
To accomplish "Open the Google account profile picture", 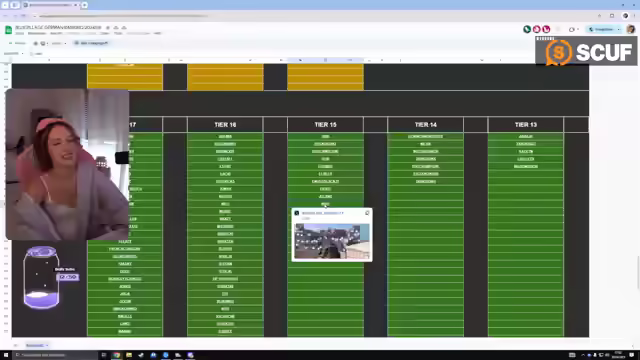I will tap(631, 29).
